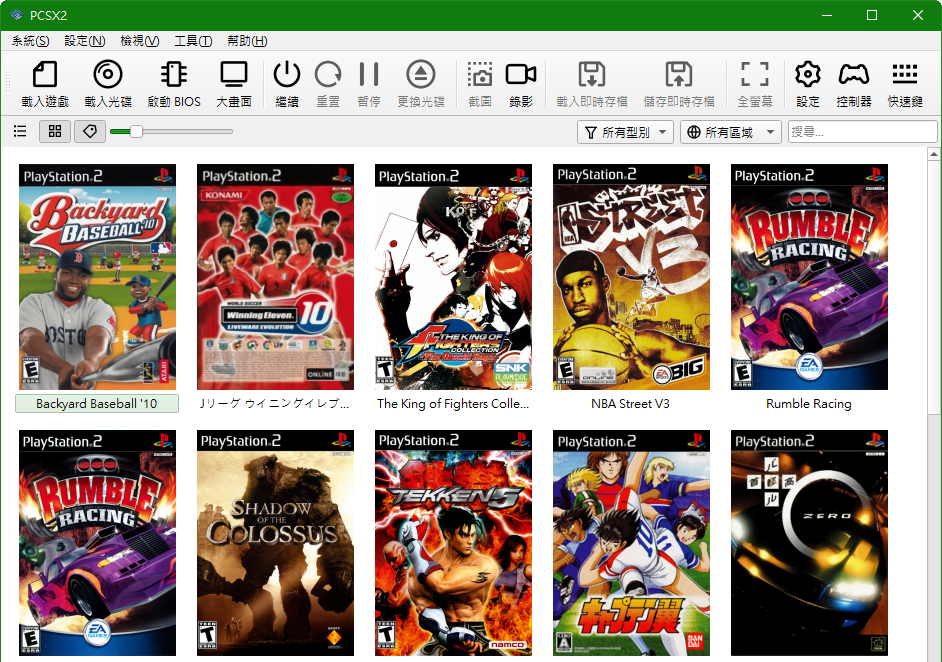This screenshot has width=942, height=662.
Task: Toggle 全螢幕 fullscreen icon
Action: click(755, 74)
